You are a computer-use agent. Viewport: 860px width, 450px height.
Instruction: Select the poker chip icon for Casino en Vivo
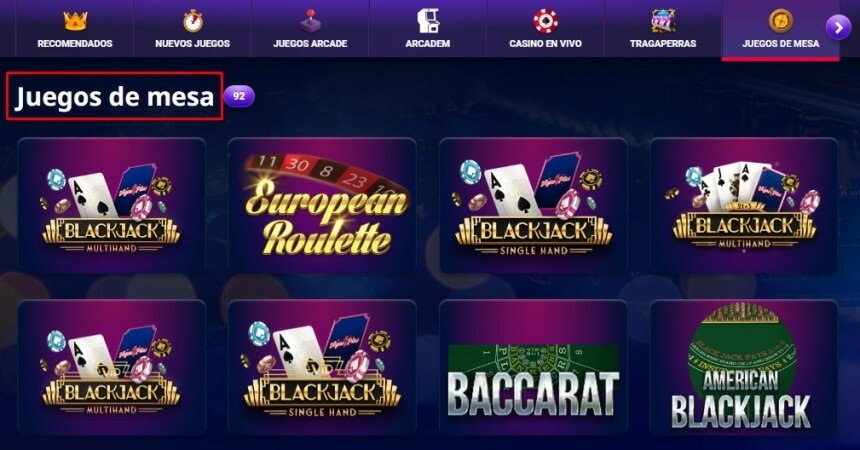pyautogui.click(x=545, y=21)
